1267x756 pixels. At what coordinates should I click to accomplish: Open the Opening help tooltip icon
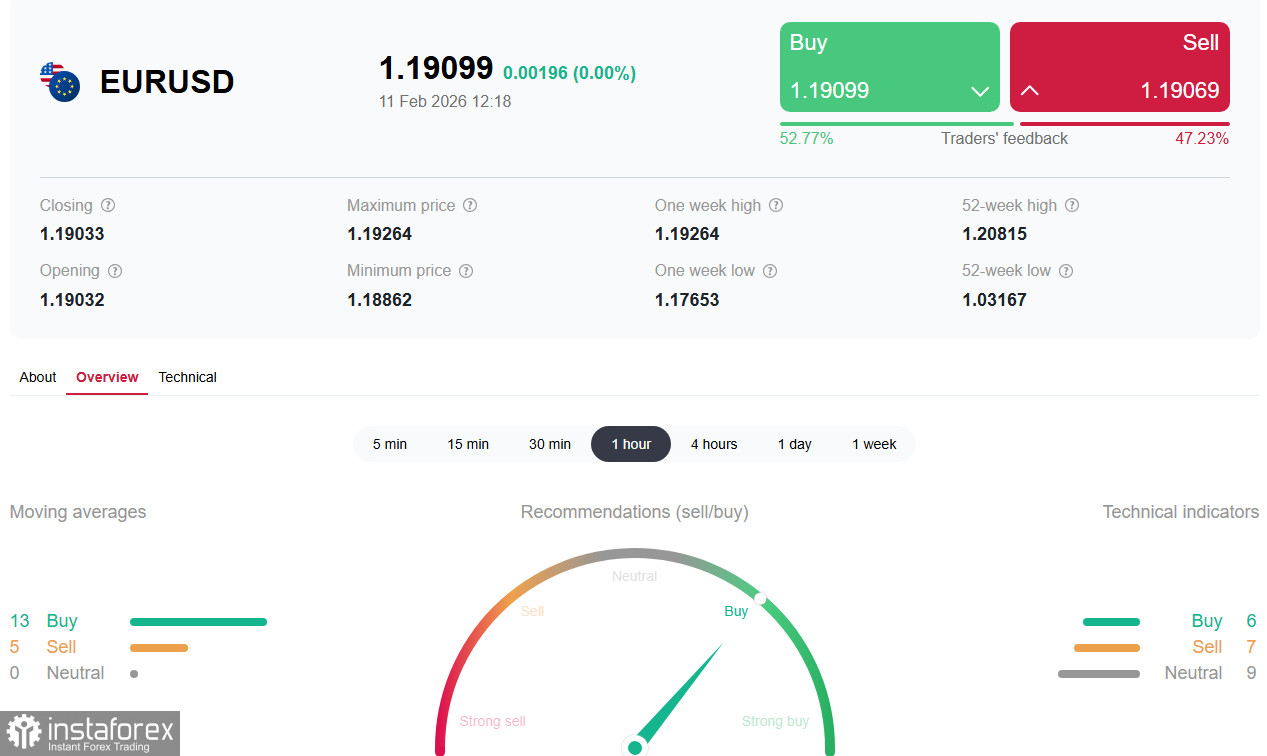click(x=115, y=270)
